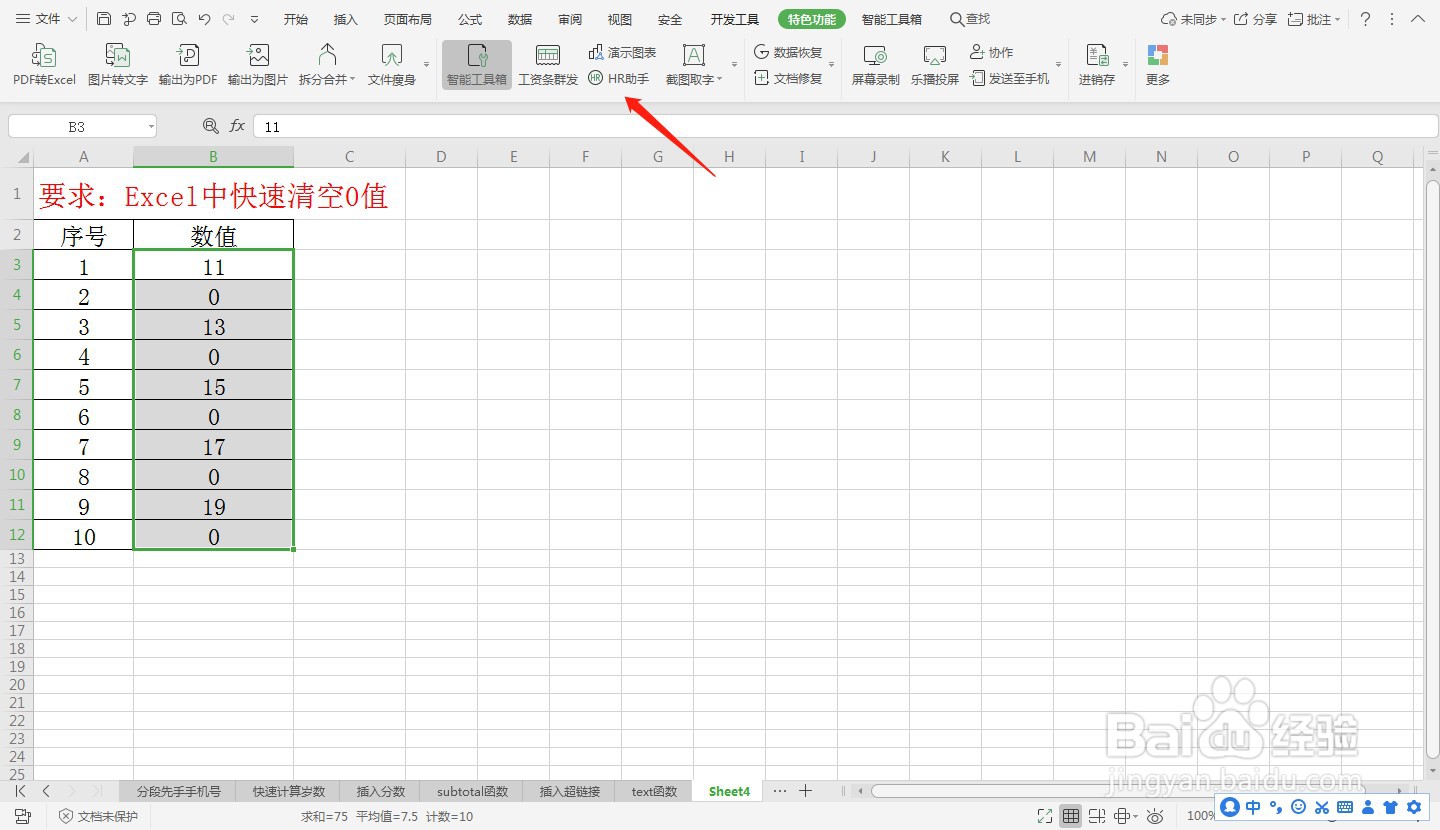The height and width of the screenshot is (830, 1440).
Task: Open the 公式 ribbon tab
Action: point(470,19)
